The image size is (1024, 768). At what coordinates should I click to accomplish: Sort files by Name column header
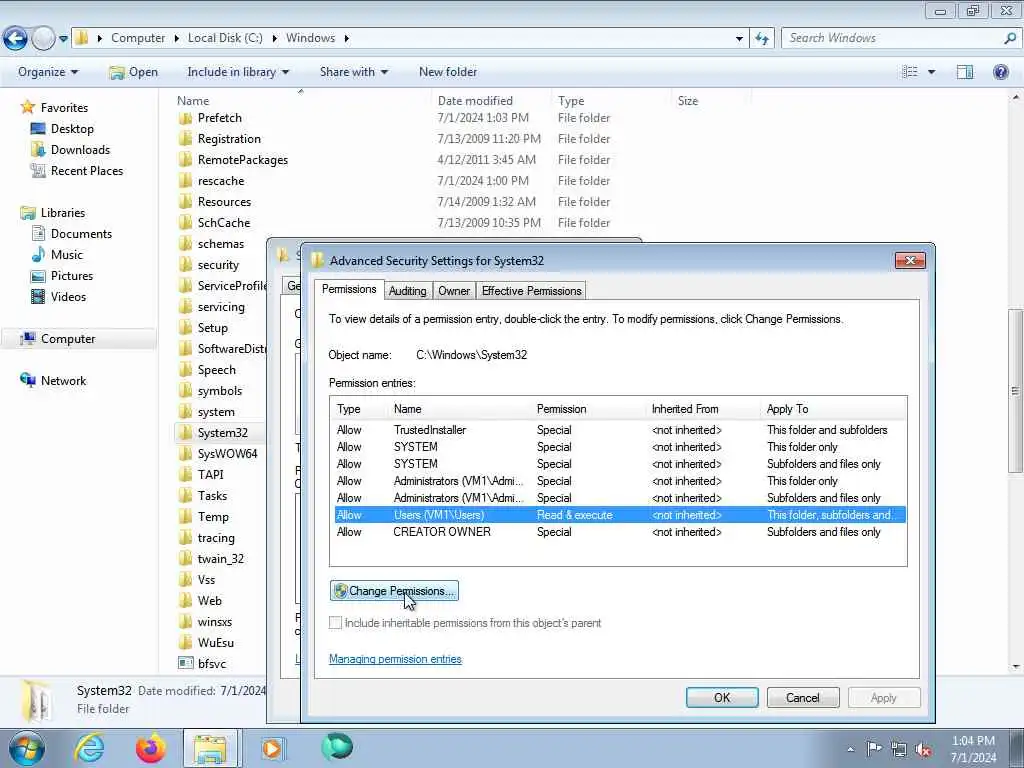point(193,101)
